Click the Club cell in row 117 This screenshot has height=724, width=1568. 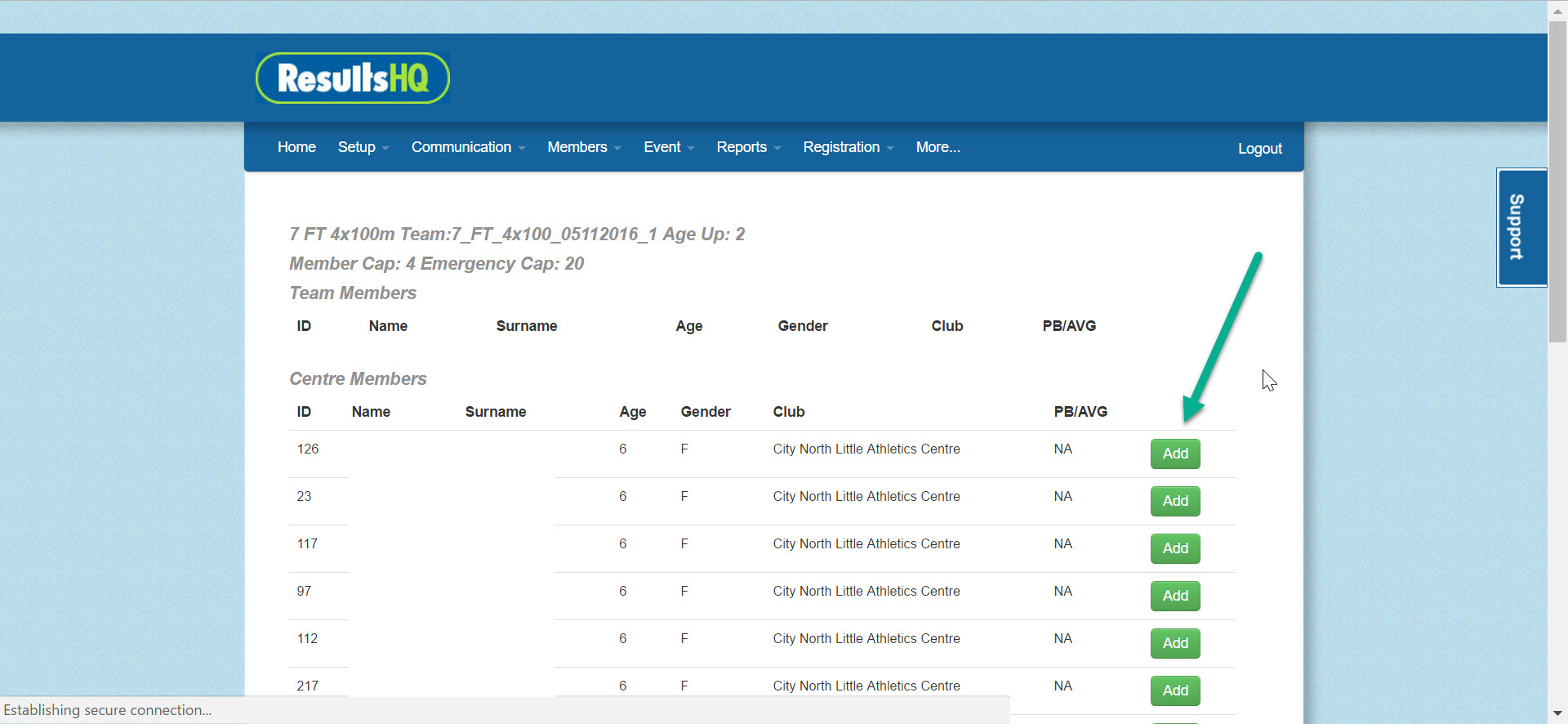tap(866, 544)
